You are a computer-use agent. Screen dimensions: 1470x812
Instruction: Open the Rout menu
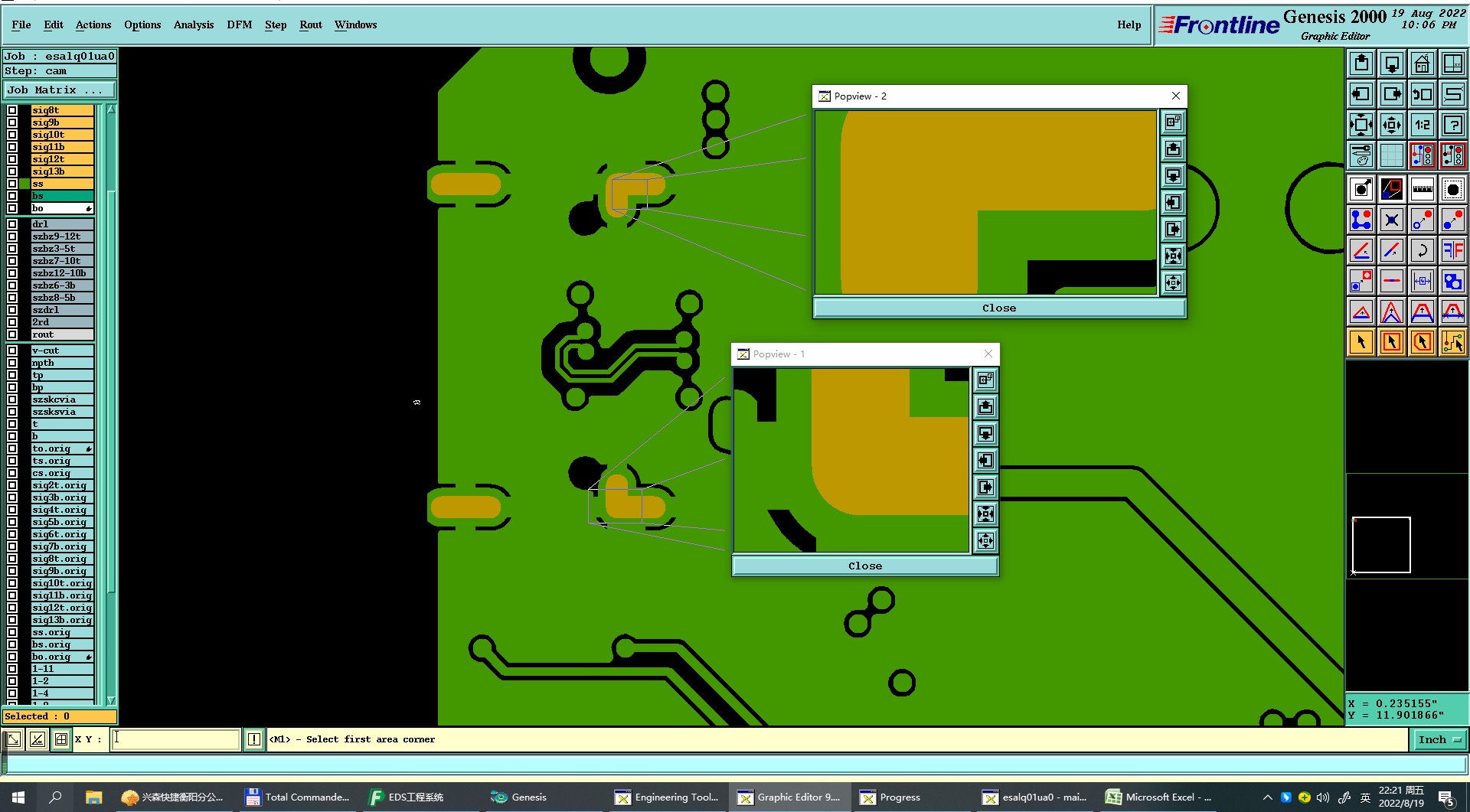tap(311, 24)
